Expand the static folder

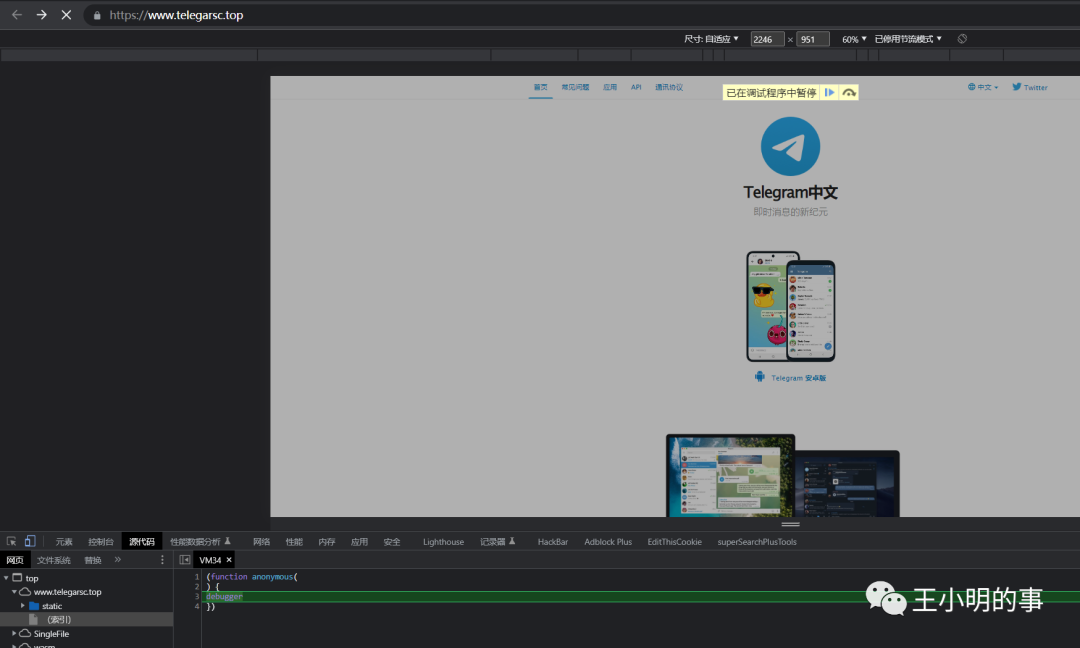coord(23,606)
